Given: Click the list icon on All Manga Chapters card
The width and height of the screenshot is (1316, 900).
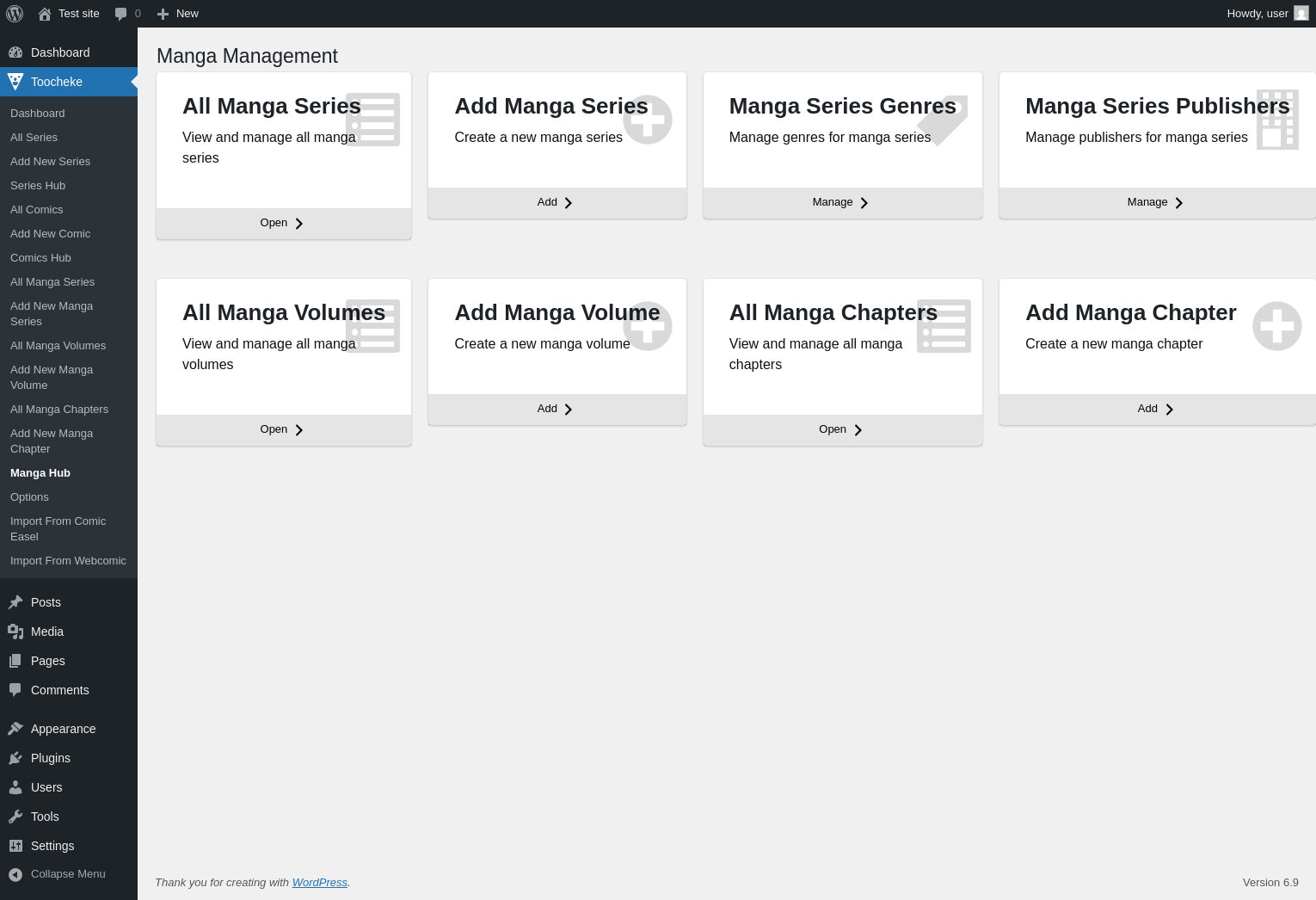Looking at the screenshot, I should [x=944, y=326].
